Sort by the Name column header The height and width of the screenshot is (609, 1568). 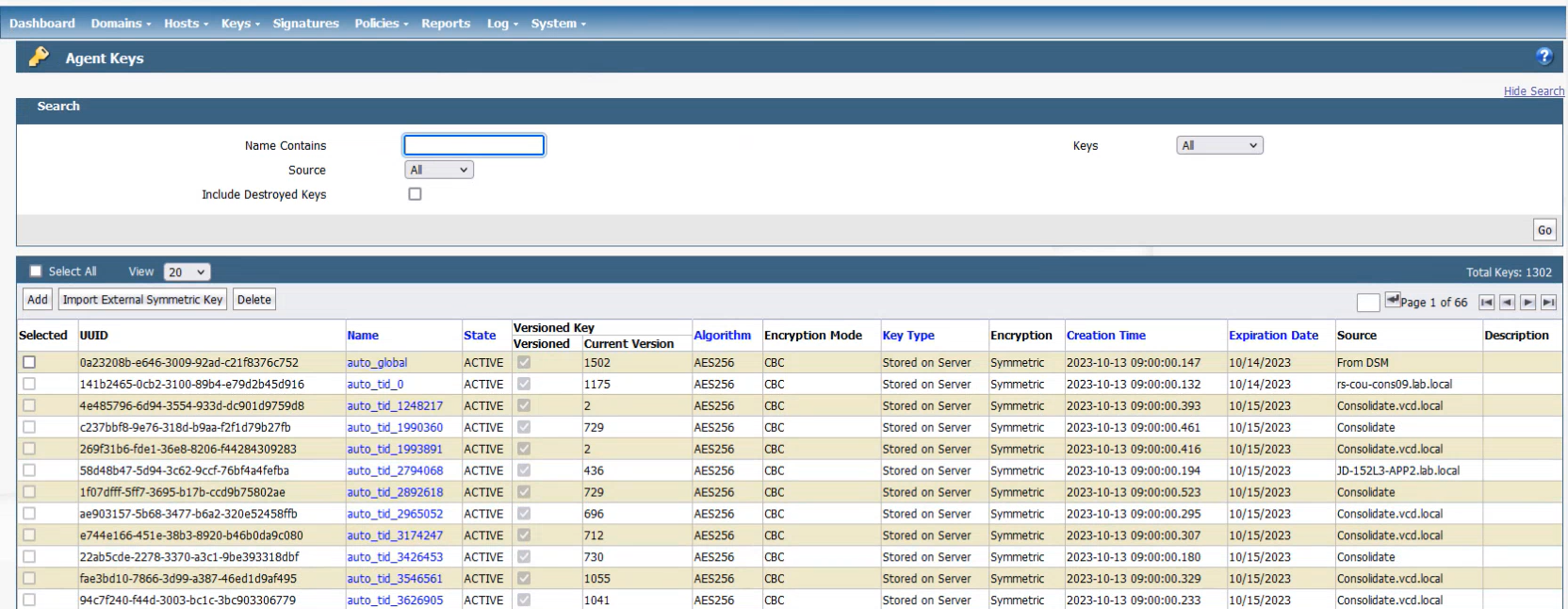(363, 336)
